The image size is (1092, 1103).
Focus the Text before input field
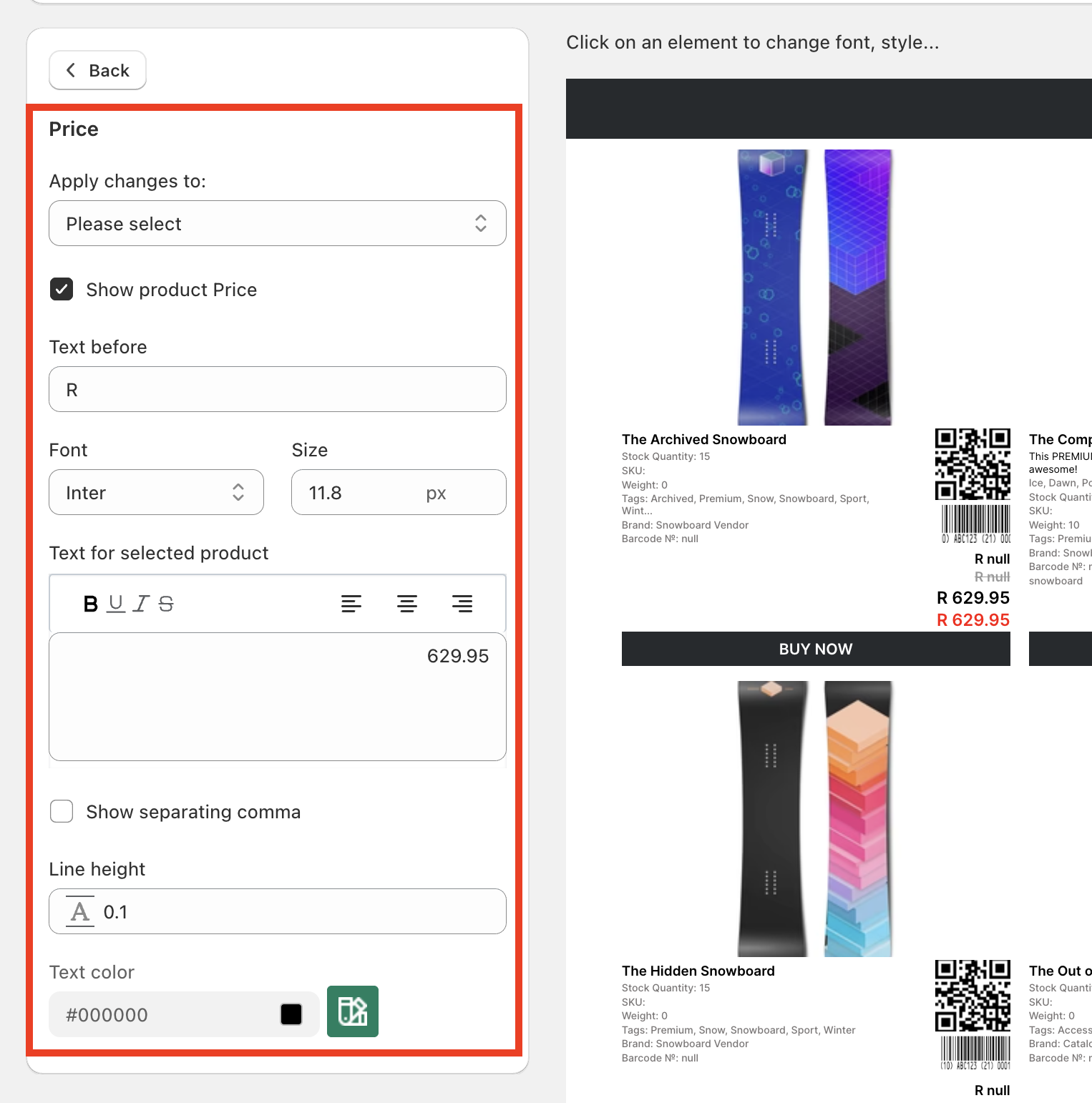click(x=278, y=389)
